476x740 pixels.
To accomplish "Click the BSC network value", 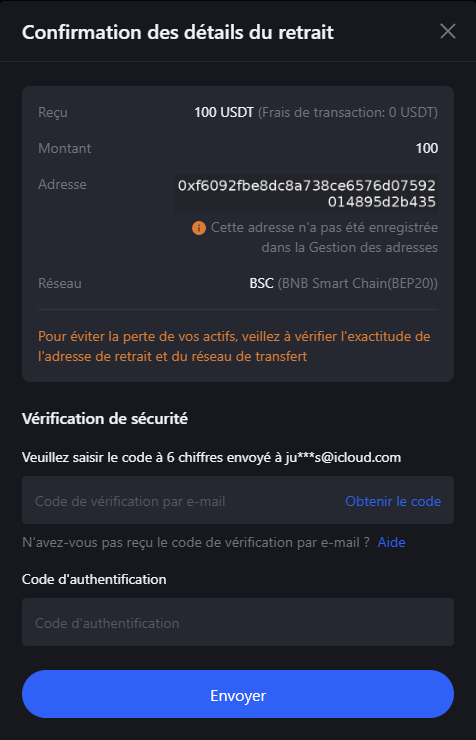I will (x=261, y=283).
